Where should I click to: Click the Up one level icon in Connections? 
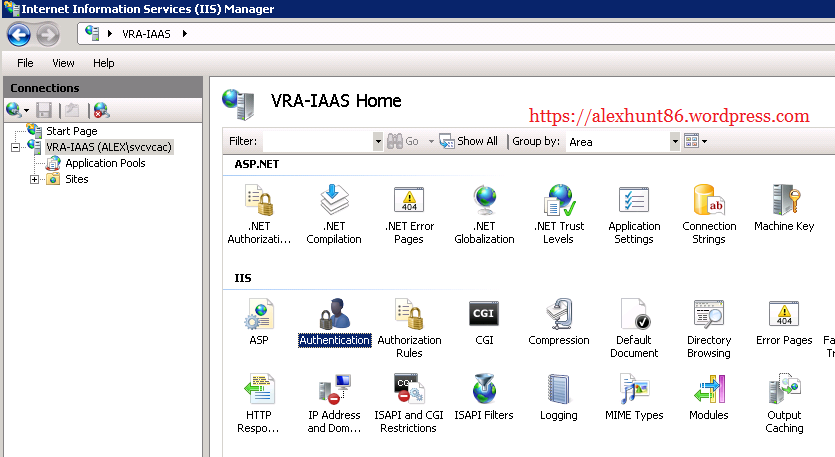[72, 110]
